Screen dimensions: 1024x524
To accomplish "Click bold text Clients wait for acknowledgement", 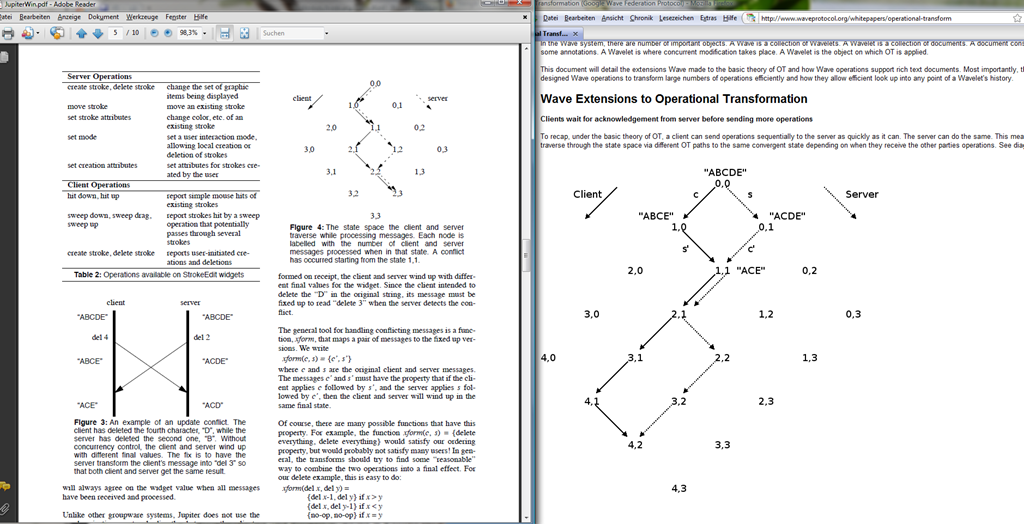I will tap(677, 119).
